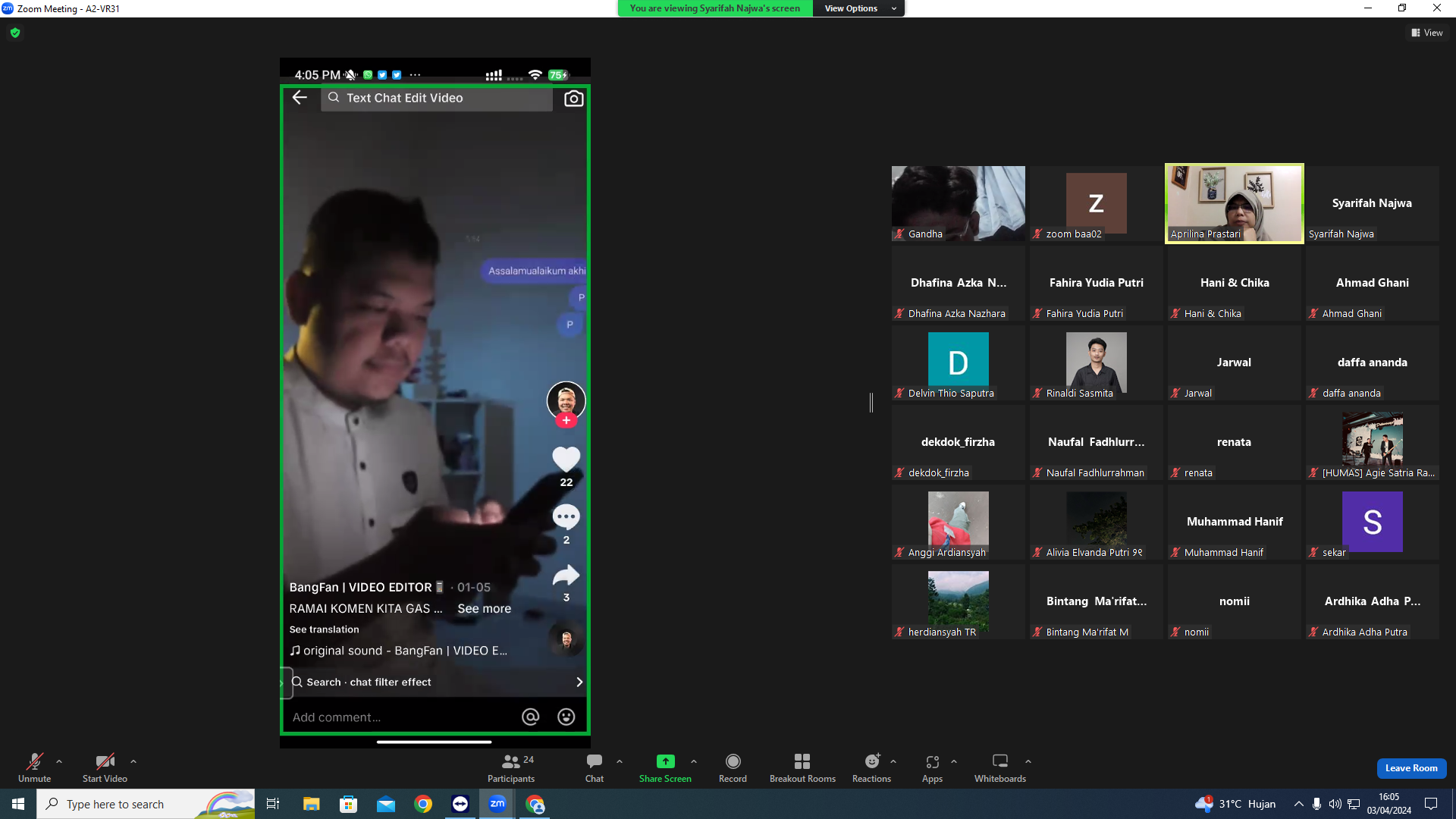Click See translation link

(x=324, y=629)
